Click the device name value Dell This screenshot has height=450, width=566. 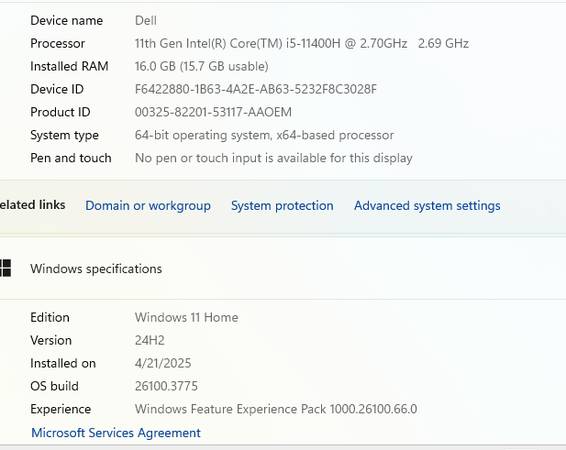tap(146, 20)
